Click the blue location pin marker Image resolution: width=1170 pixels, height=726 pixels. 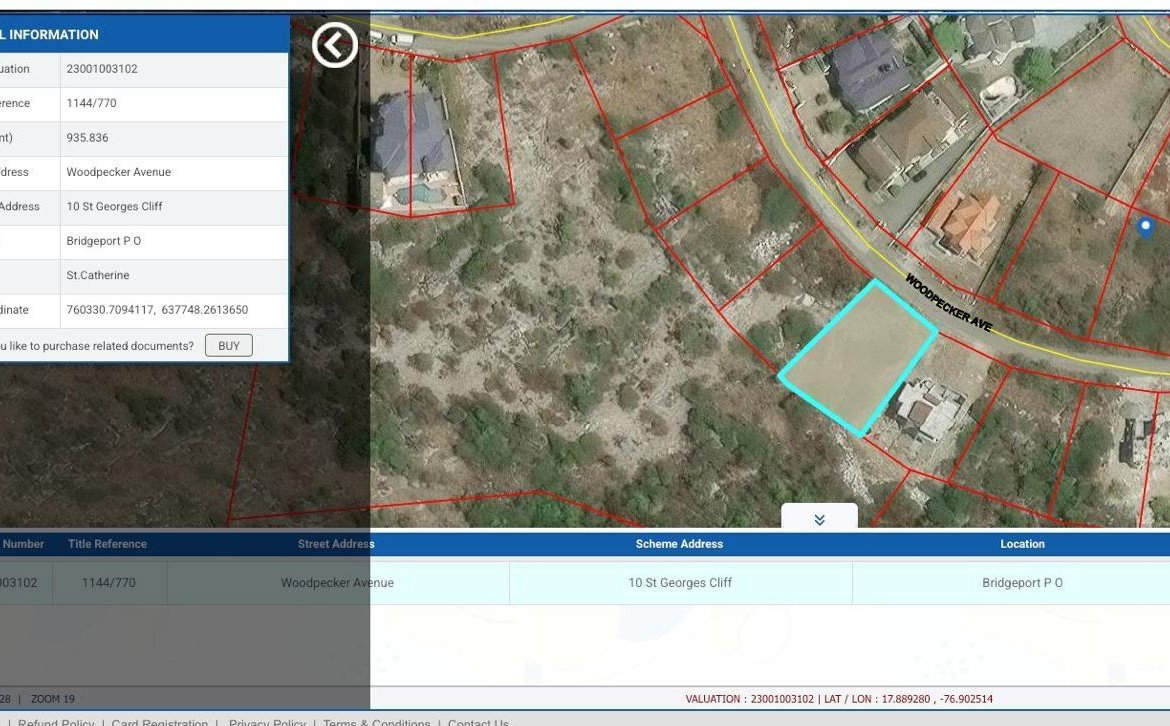pos(1146,227)
